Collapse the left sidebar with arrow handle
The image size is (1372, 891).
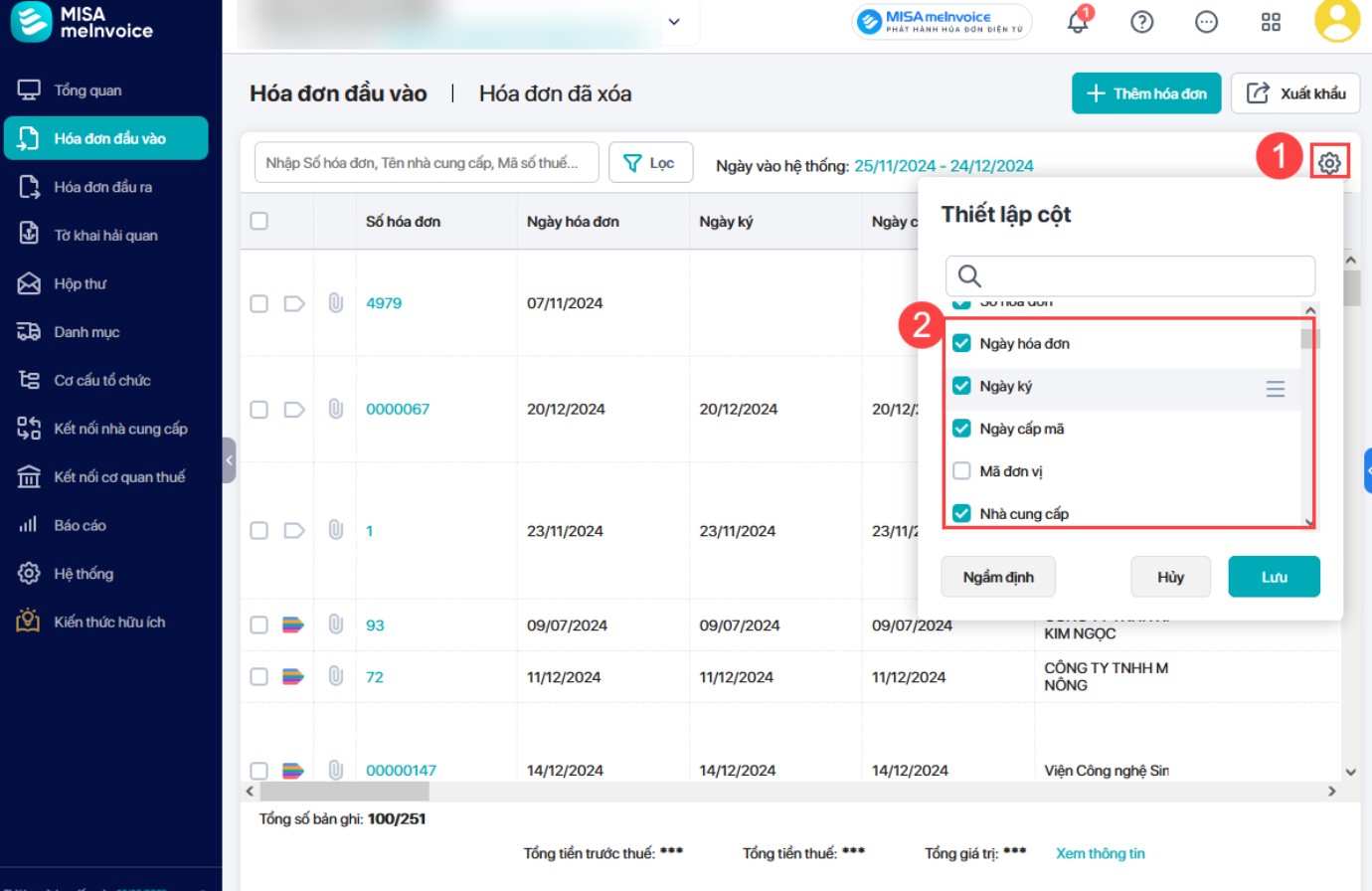point(230,459)
